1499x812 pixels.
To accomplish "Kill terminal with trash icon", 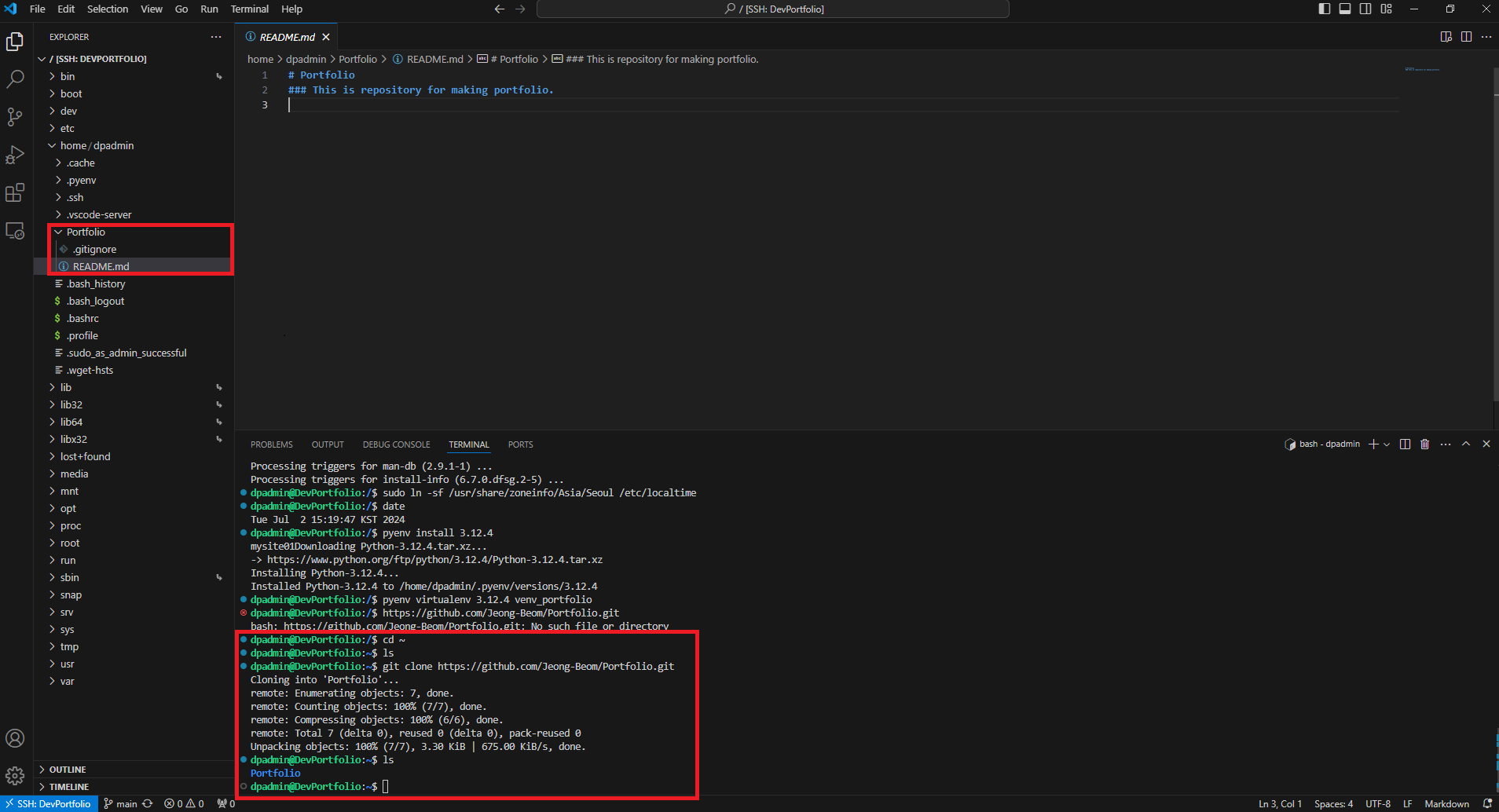I will [x=1425, y=444].
